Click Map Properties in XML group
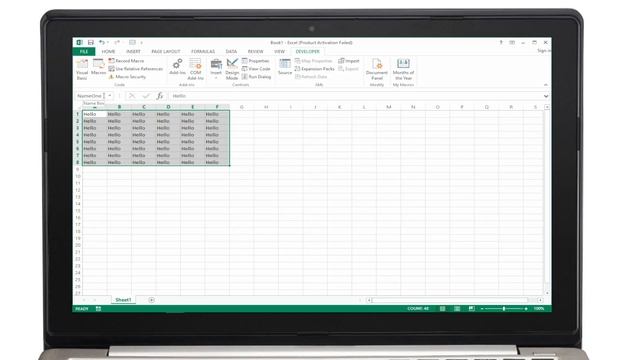The width and height of the screenshot is (640, 360). pyautogui.click(x=313, y=60)
